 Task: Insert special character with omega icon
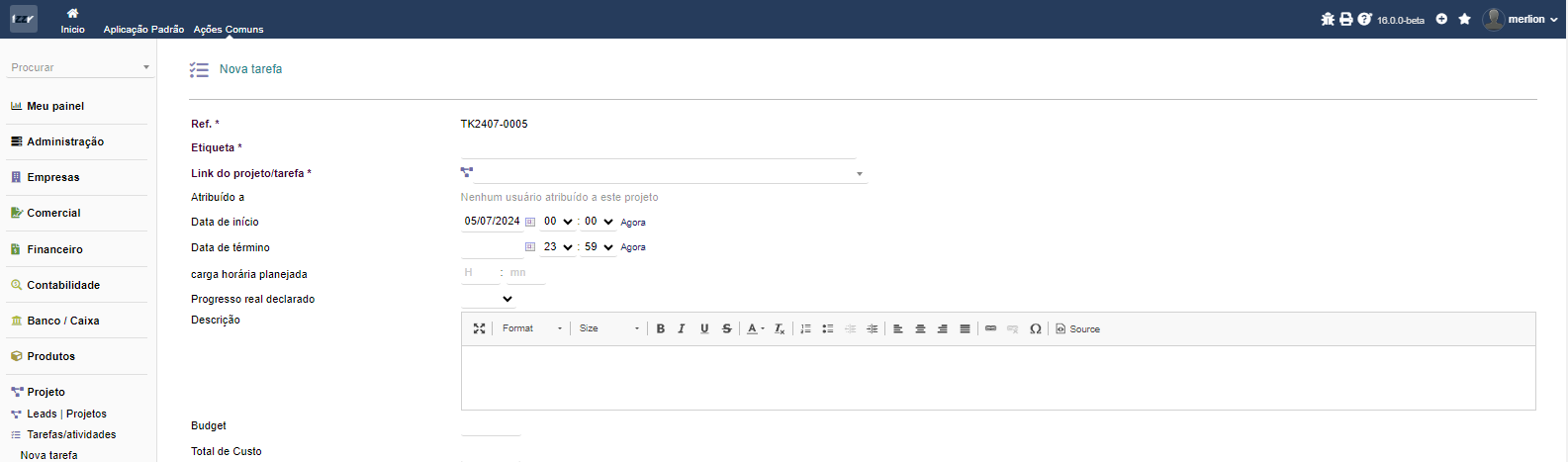point(1035,328)
